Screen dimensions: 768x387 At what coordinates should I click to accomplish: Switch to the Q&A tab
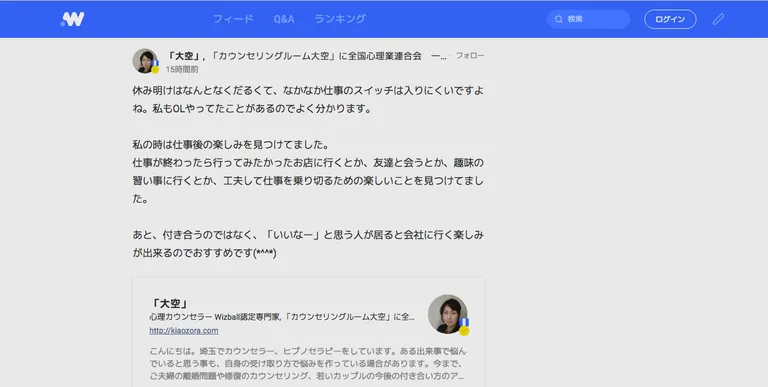coord(284,19)
